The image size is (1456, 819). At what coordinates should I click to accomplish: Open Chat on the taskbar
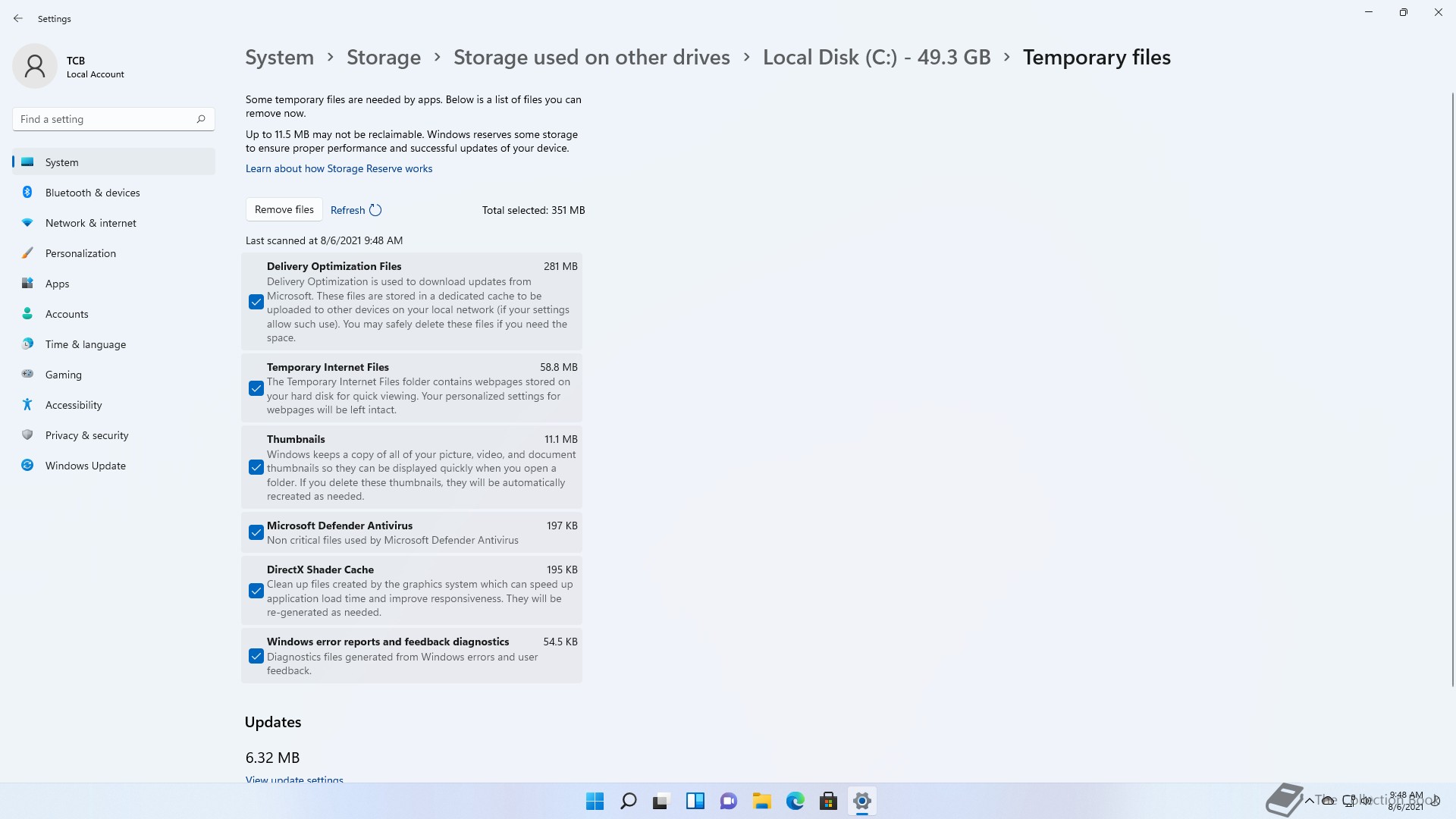pyautogui.click(x=728, y=801)
